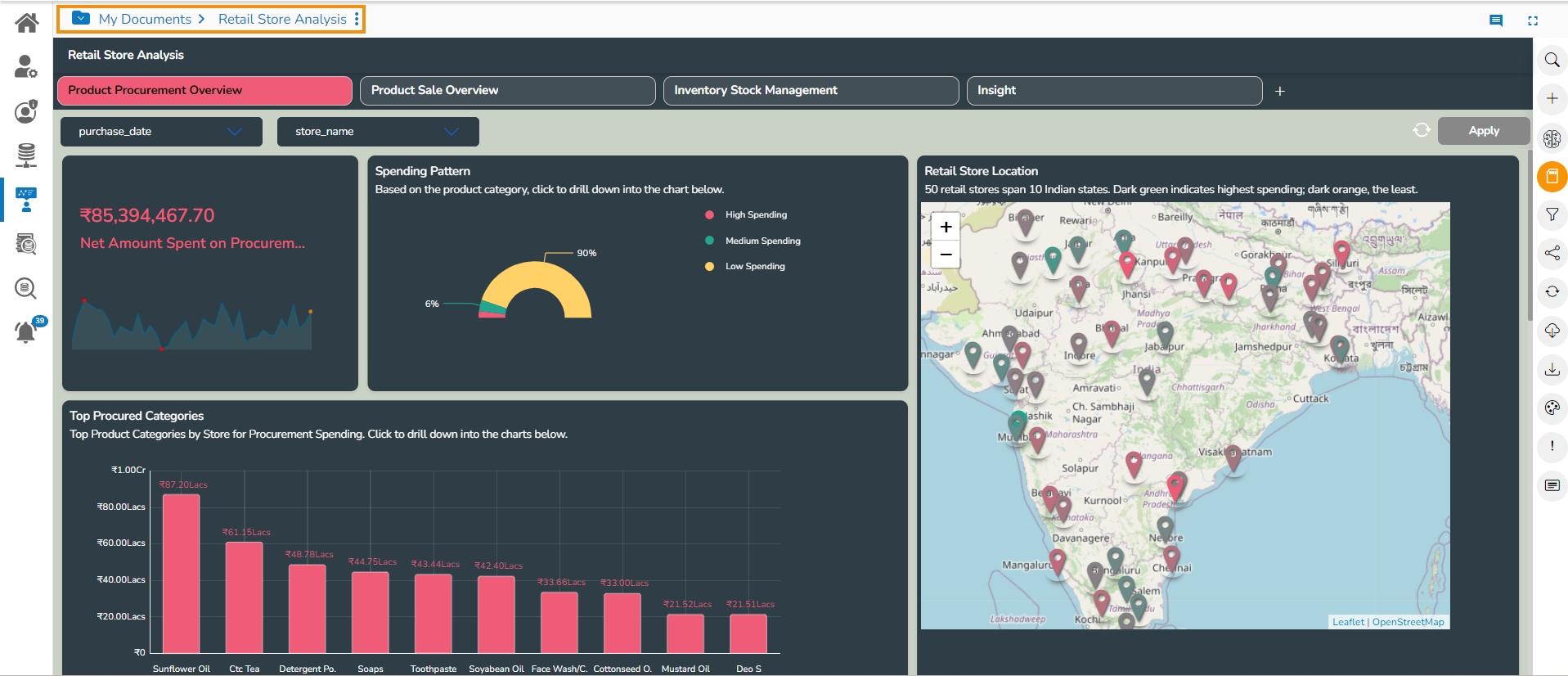Open the Home icon in sidebar
Image resolution: width=1568 pixels, height=676 pixels.
(27, 23)
